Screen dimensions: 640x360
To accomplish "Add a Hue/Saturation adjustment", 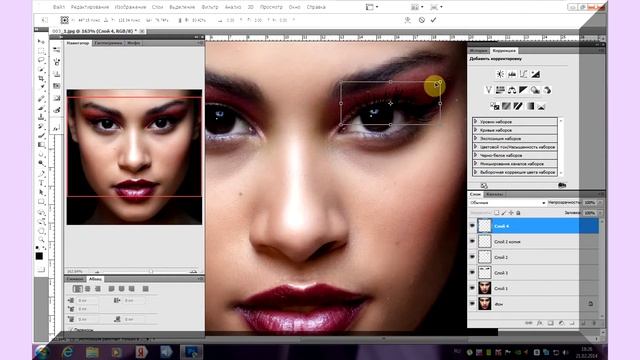I will coord(500,90).
